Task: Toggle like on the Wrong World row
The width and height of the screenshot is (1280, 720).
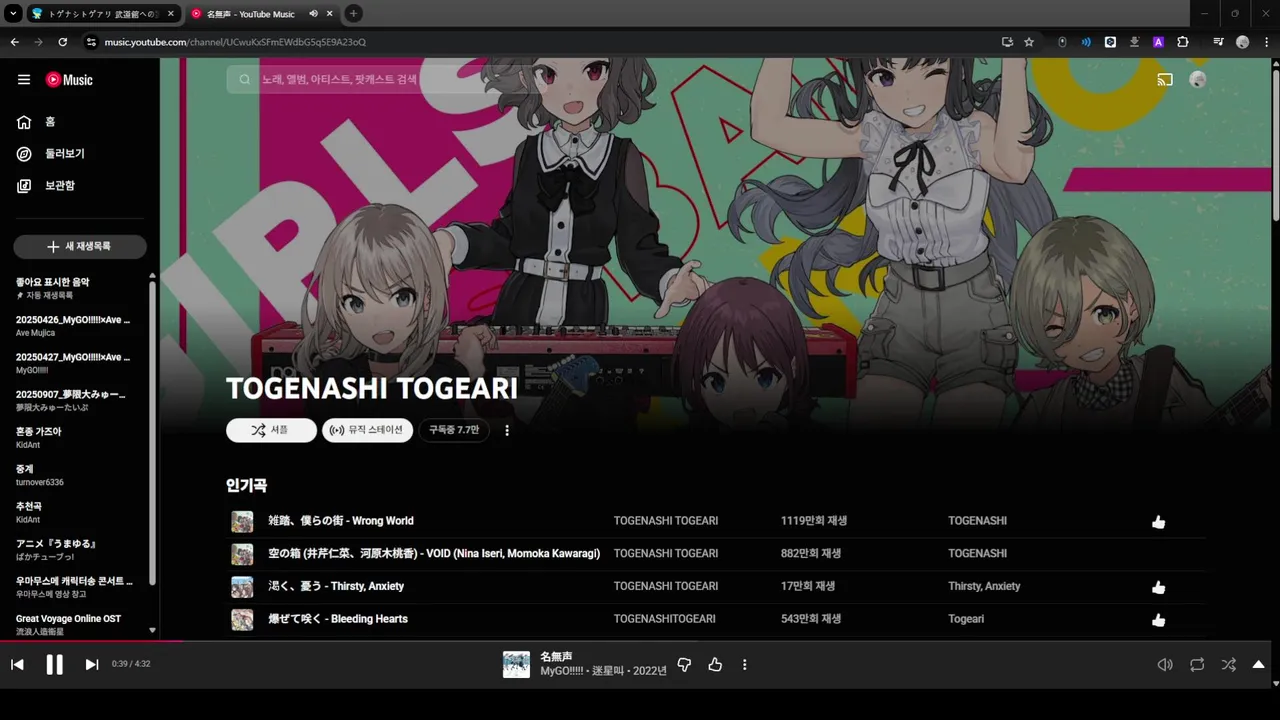Action: 1158,521
